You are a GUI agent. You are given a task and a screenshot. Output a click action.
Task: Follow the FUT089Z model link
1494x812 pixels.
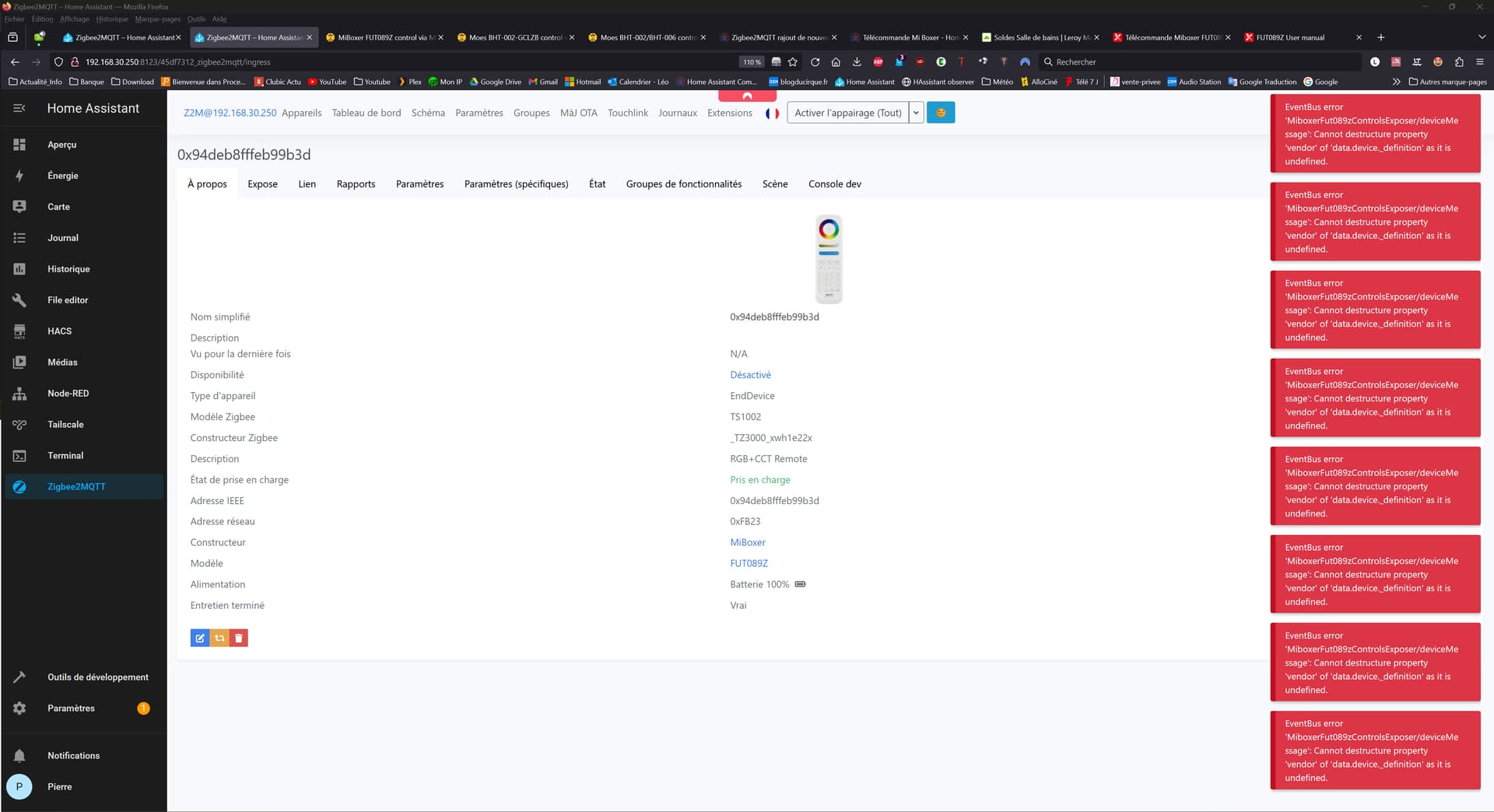tap(749, 563)
